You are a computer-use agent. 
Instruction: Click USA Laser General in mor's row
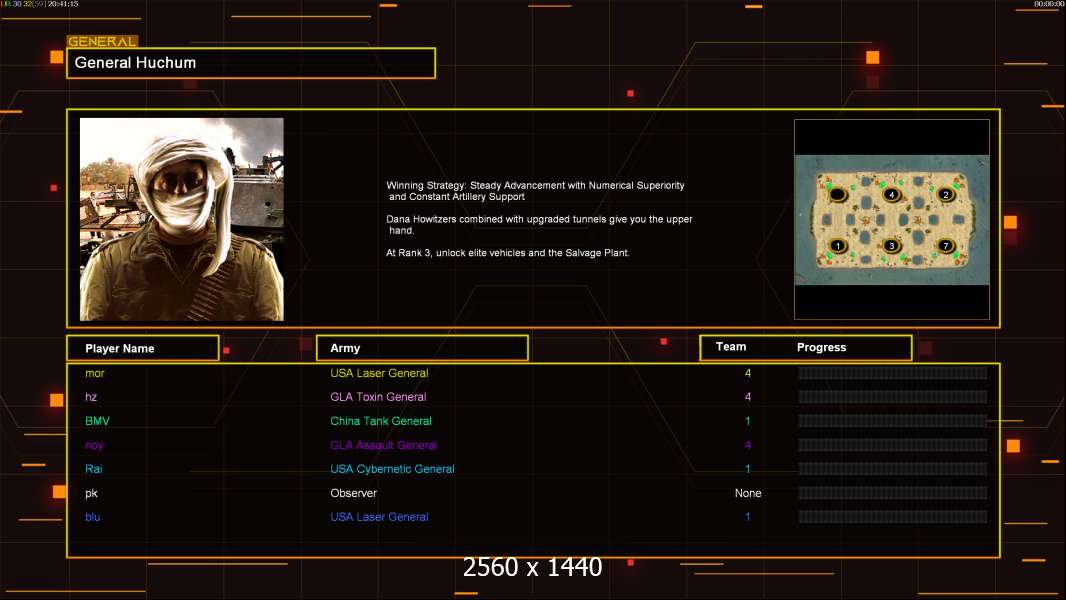point(379,373)
